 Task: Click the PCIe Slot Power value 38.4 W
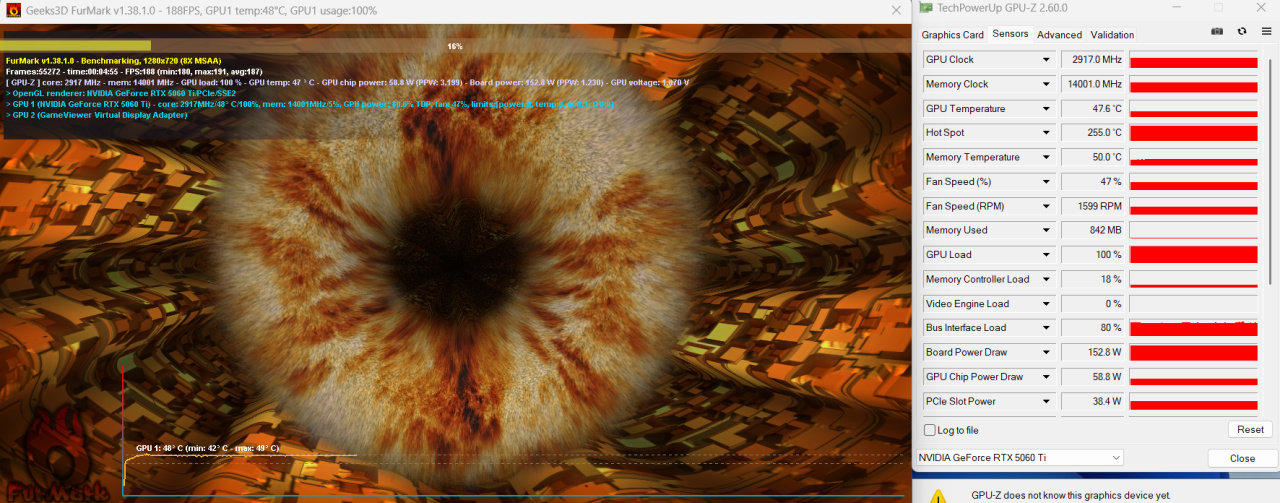tap(1092, 401)
